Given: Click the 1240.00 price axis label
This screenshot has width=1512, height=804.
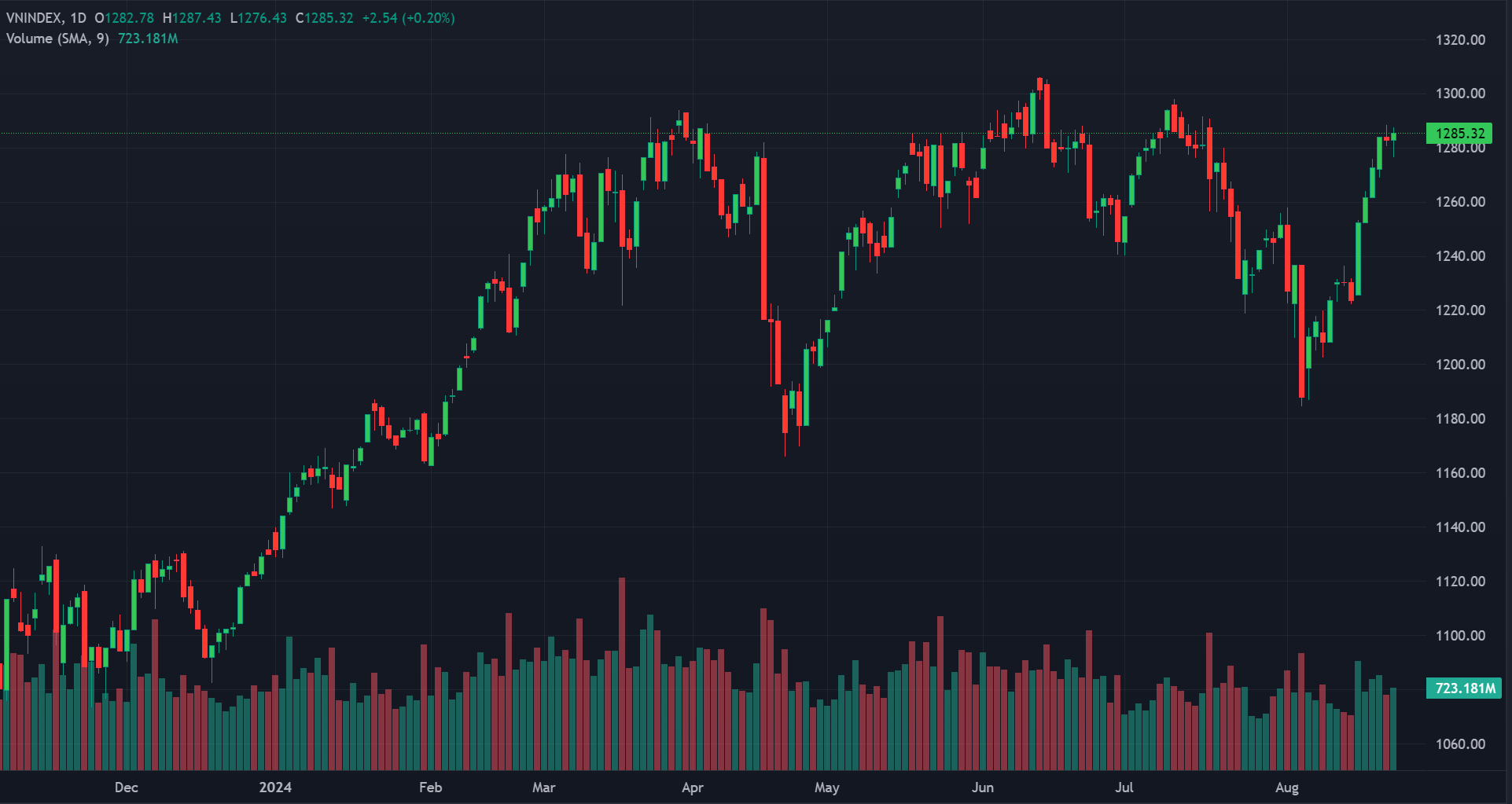Looking at the screenshot, I should [x=1460, y=256].
